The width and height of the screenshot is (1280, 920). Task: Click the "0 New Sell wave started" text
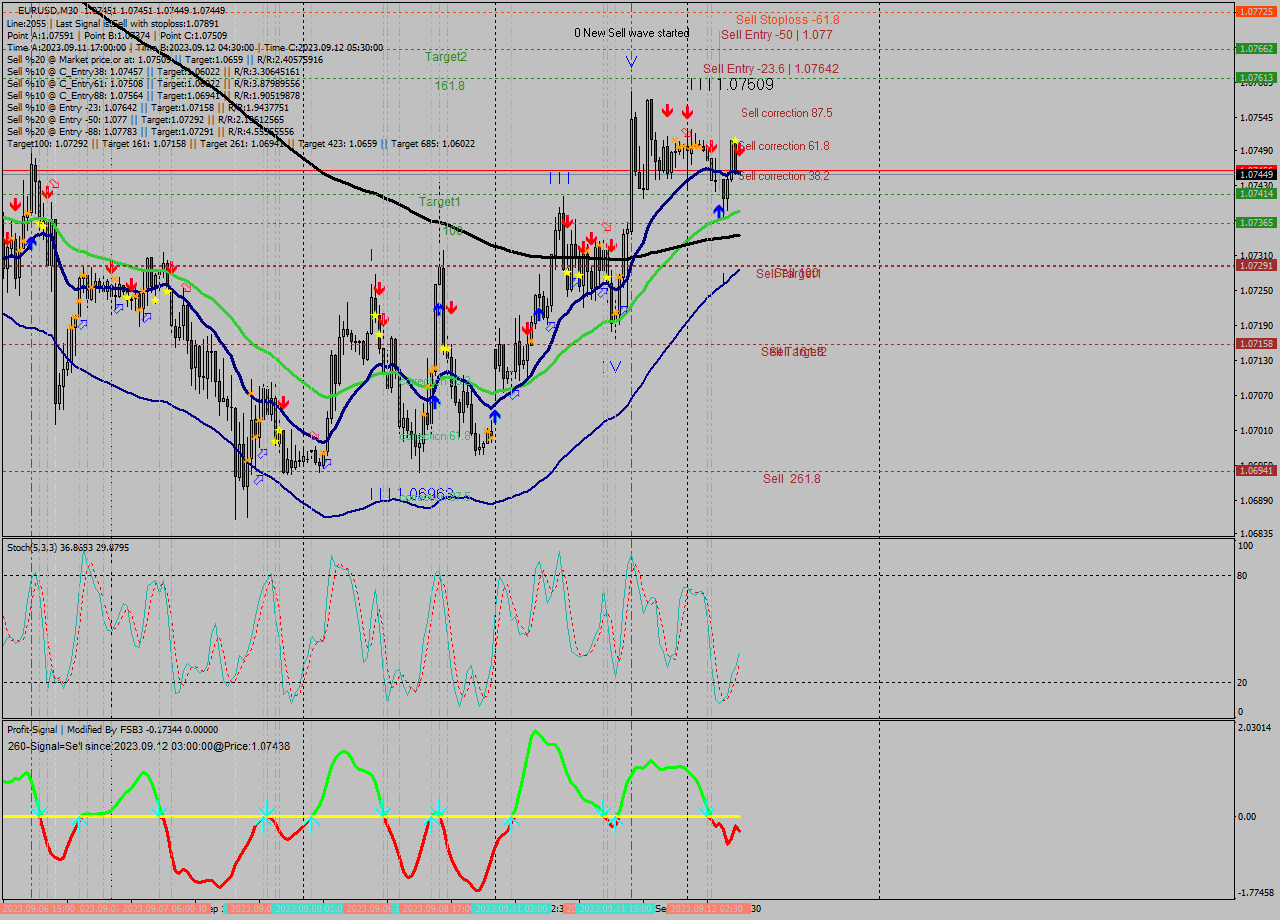(631, 33)
